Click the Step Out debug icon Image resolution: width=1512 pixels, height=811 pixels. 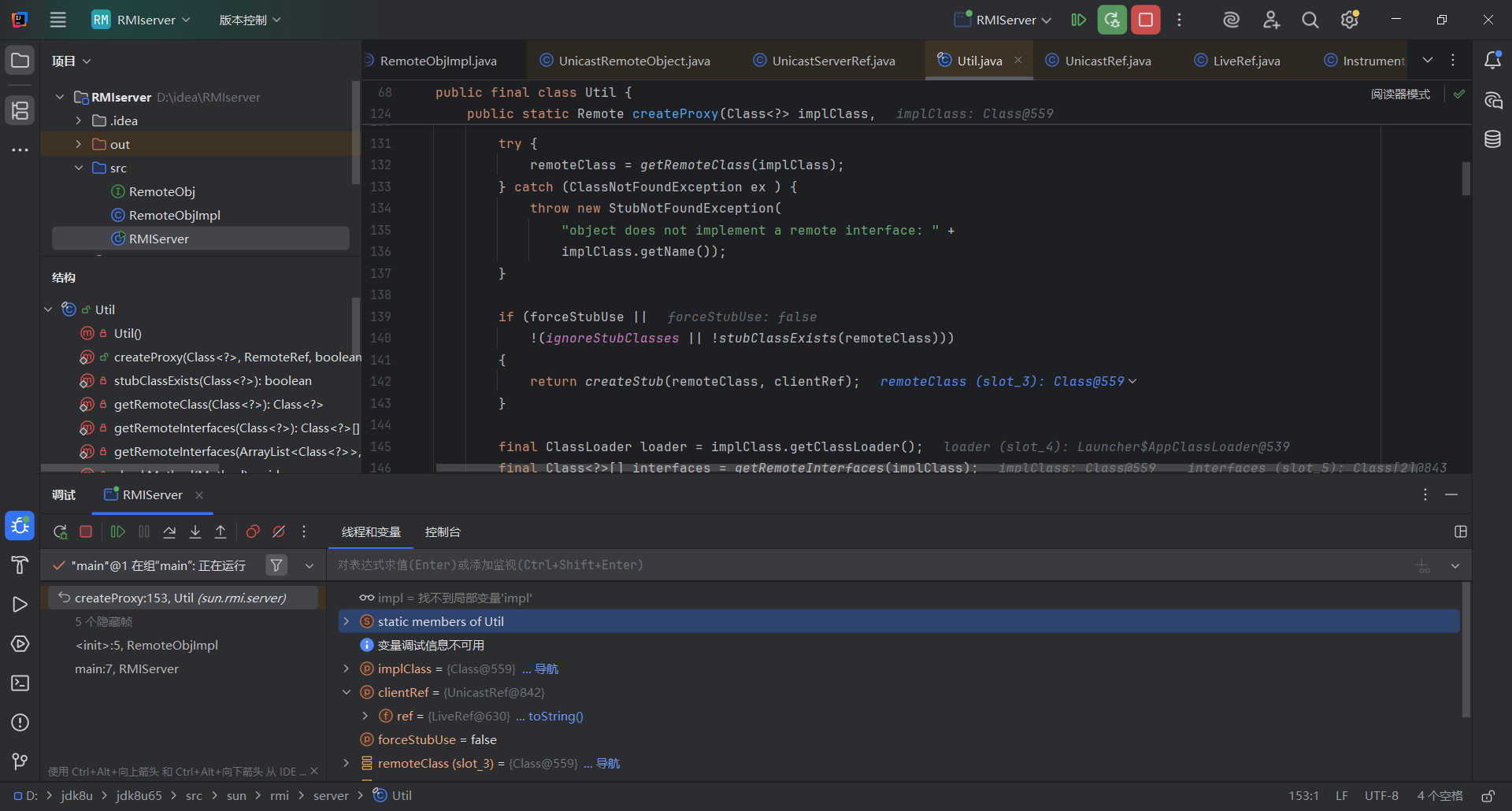(x=220, y=532)
